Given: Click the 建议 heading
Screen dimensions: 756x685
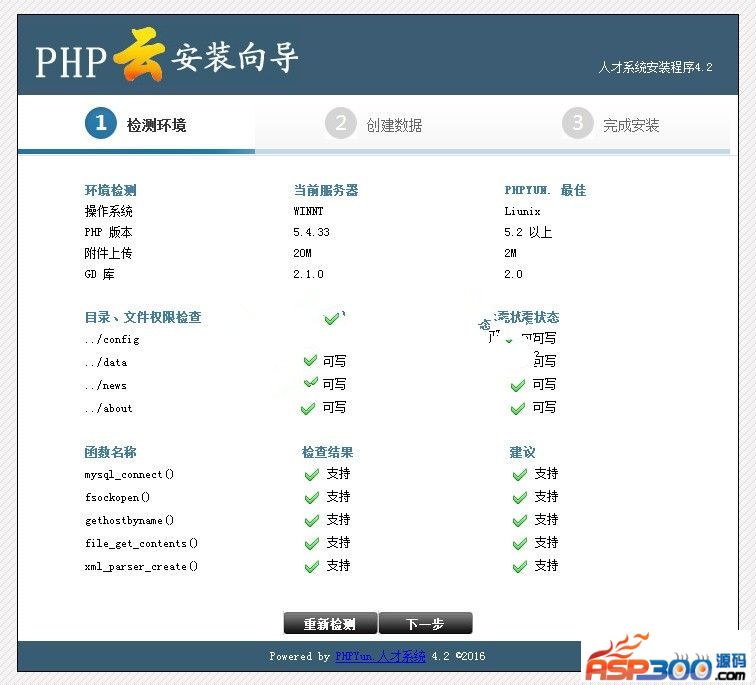Looking at the screenshot, I should (523, 452).
